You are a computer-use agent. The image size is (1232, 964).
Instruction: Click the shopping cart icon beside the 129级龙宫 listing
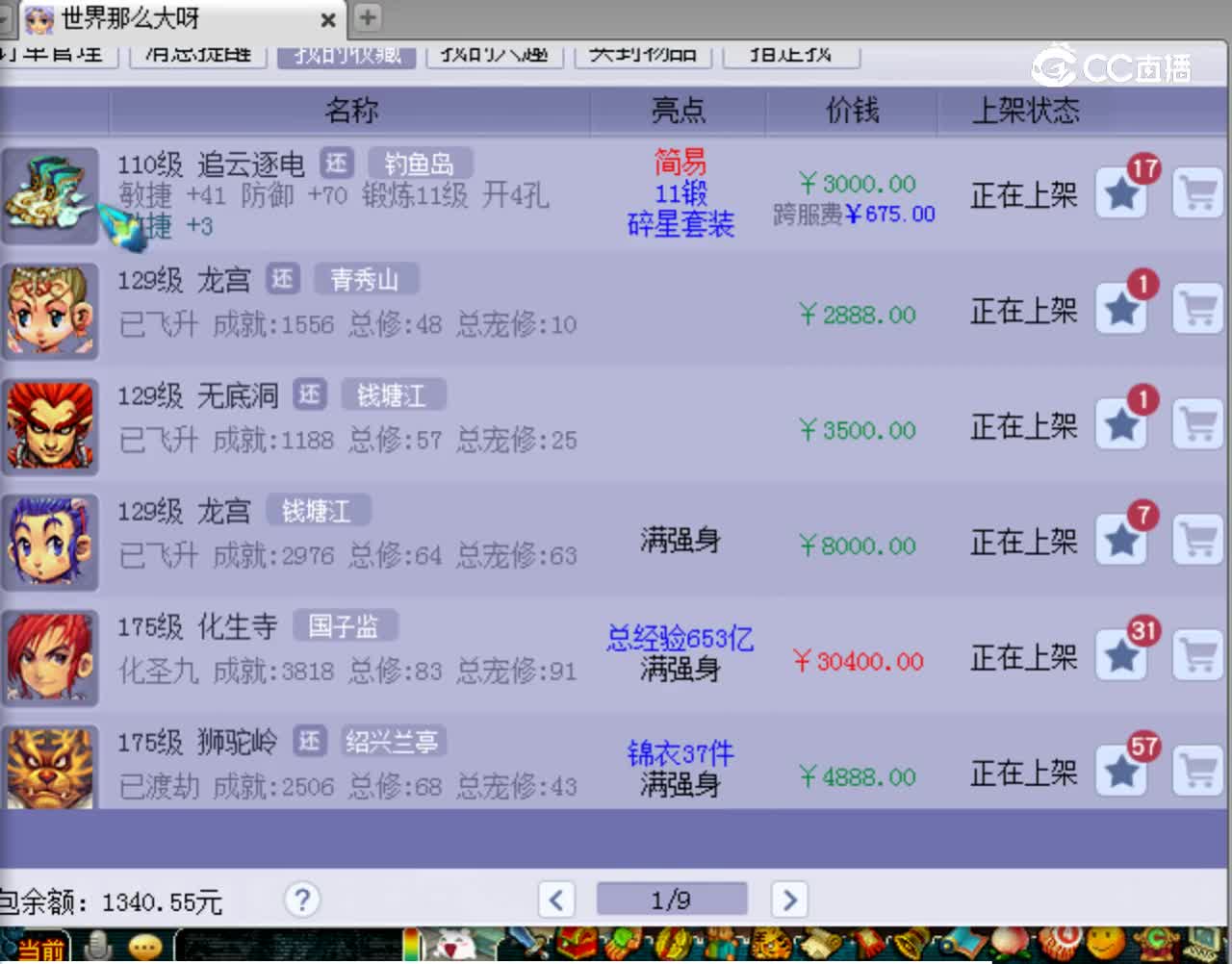tap(1196, 308)
